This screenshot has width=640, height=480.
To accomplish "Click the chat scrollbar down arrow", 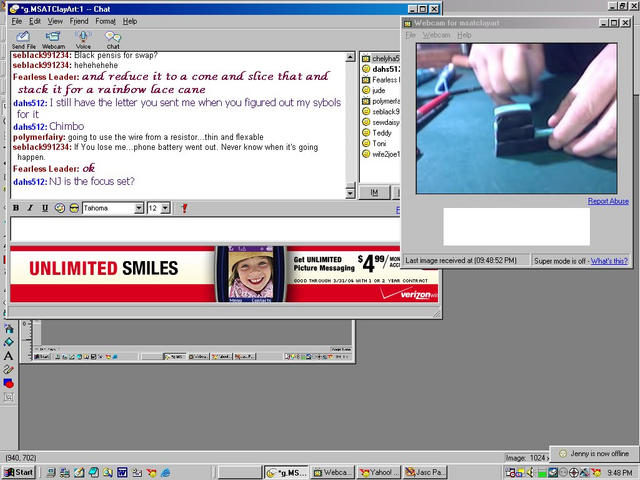I will pos(350,193).
